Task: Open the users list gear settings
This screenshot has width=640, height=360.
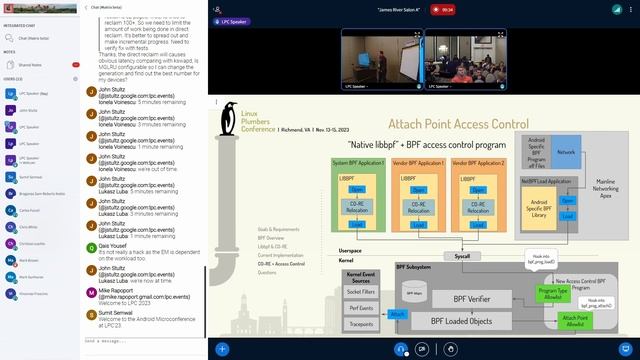Action: pos(75,79)
